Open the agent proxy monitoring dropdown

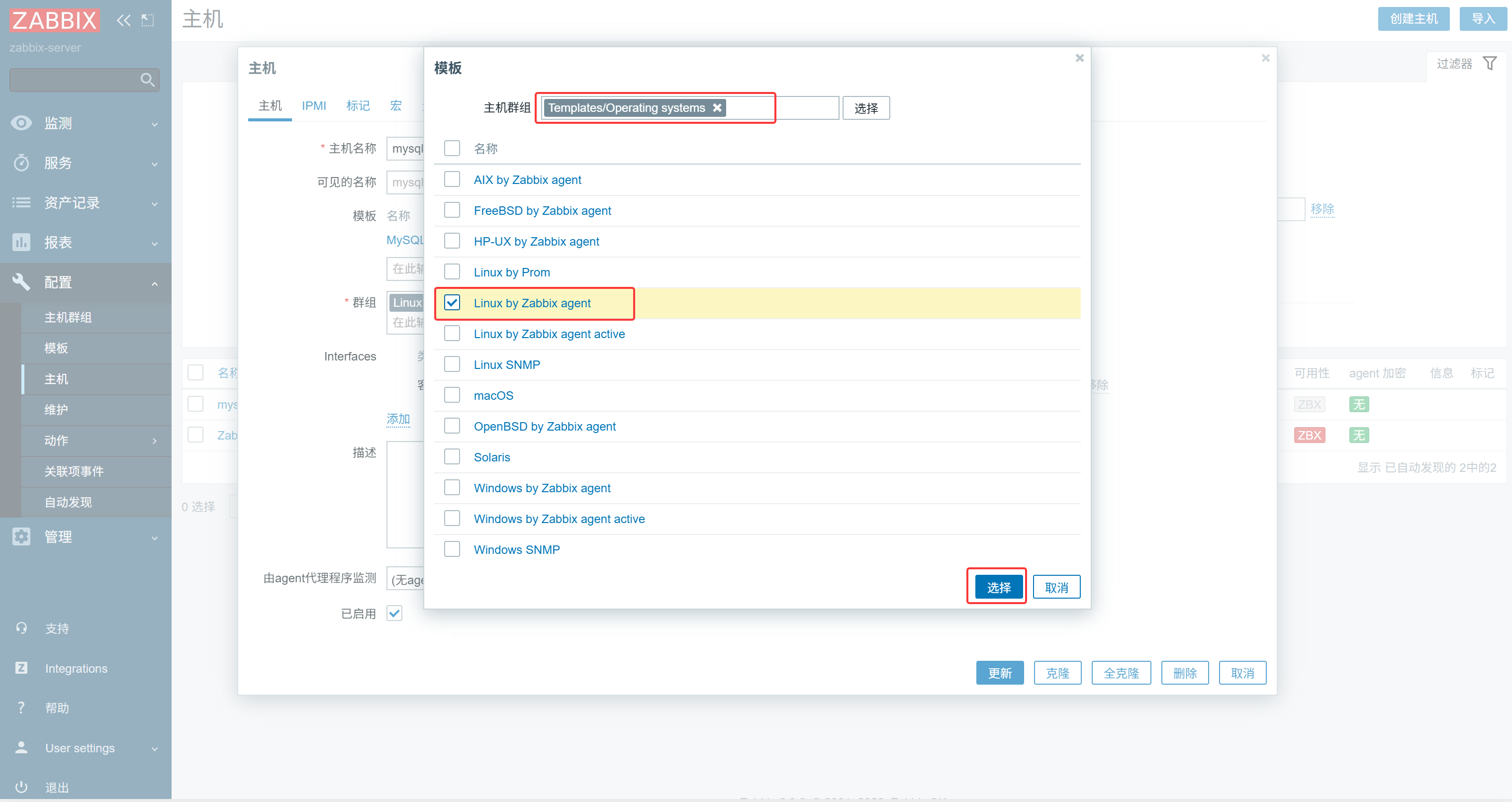point(405,578)
